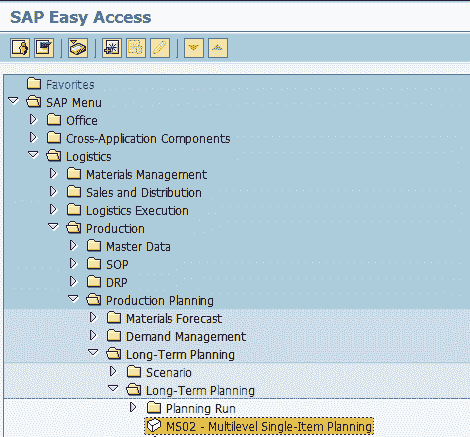
Task: Select the Sales and Distribution label
Action: (144, 192)
